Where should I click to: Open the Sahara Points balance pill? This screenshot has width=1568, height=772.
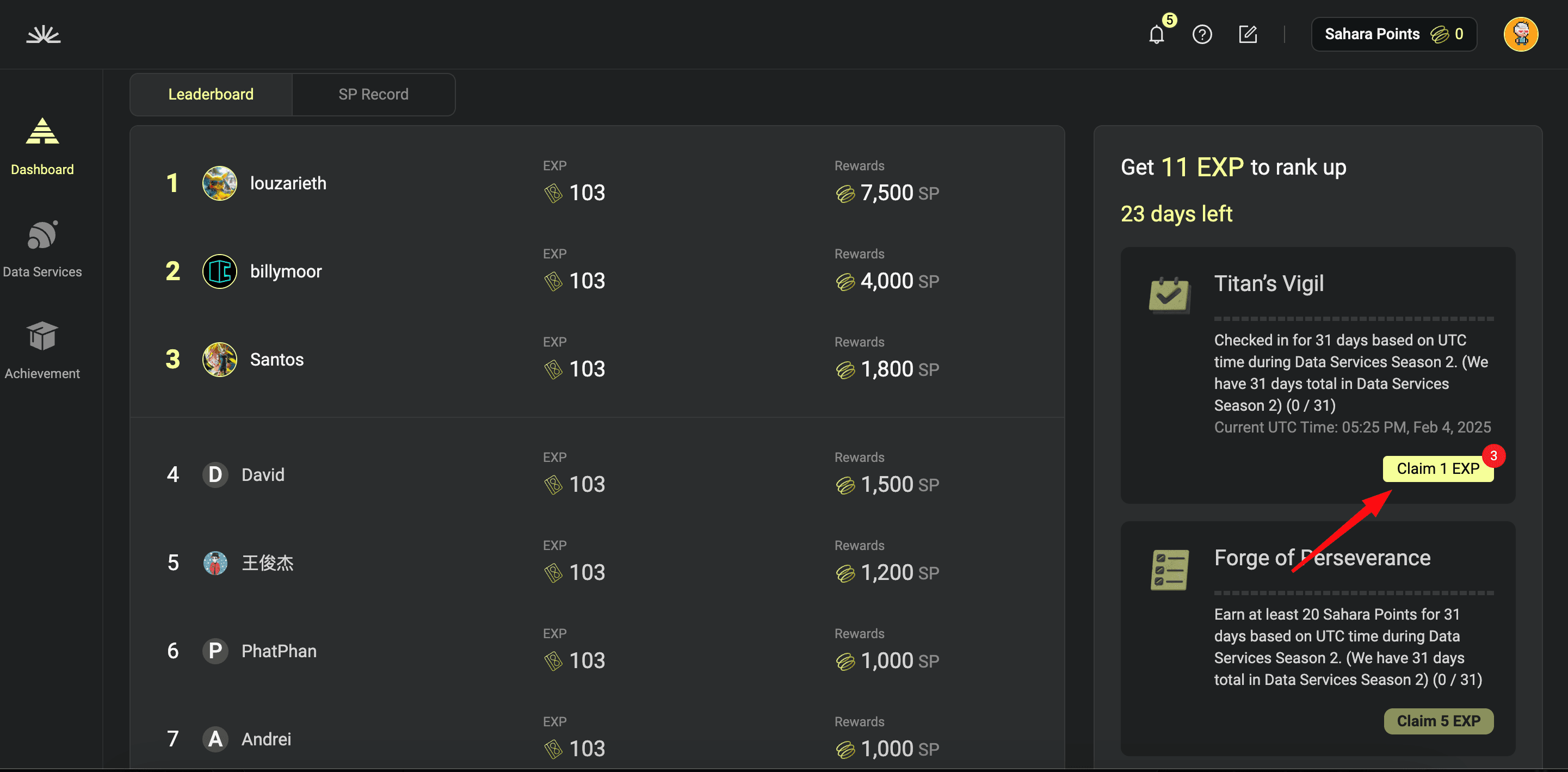1394,34
